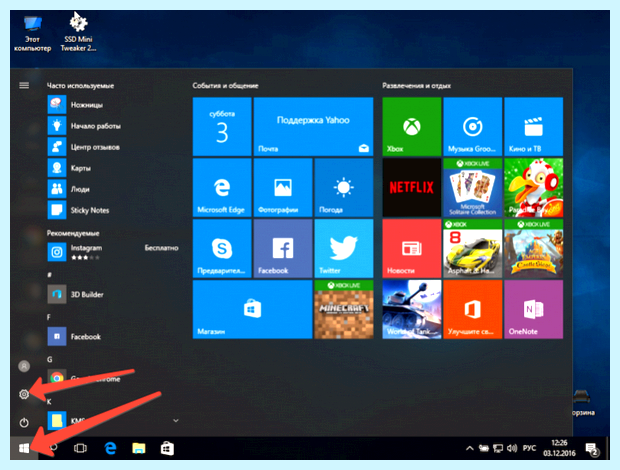Expand the KMS folder chevron
620x470 pixels.
tap(176, 421)
